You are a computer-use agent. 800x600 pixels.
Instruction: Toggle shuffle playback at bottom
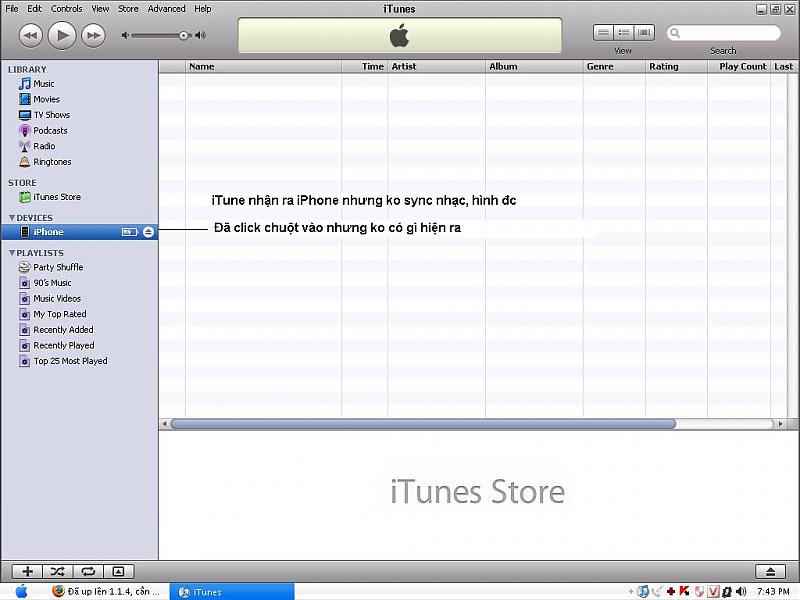click(x=58, y=571)
